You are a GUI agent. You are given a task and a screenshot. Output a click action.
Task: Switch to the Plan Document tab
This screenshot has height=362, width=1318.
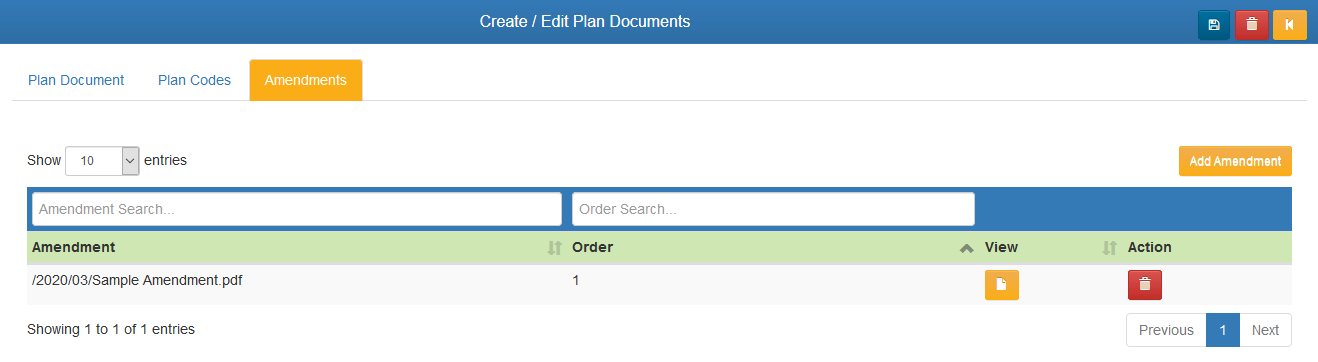[76, 80]
